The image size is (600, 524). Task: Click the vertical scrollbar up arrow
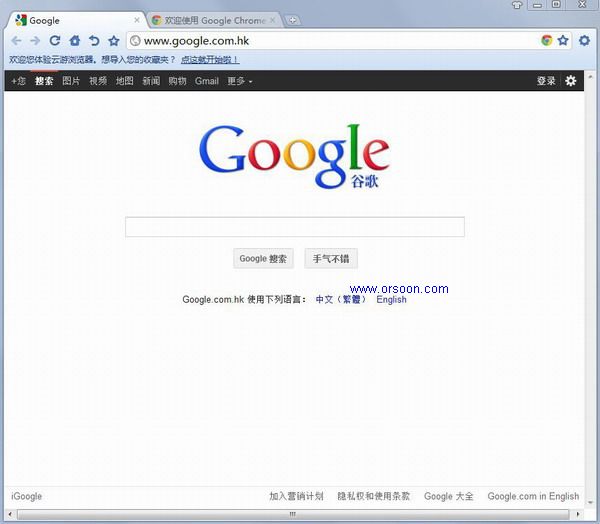point(590,77)
